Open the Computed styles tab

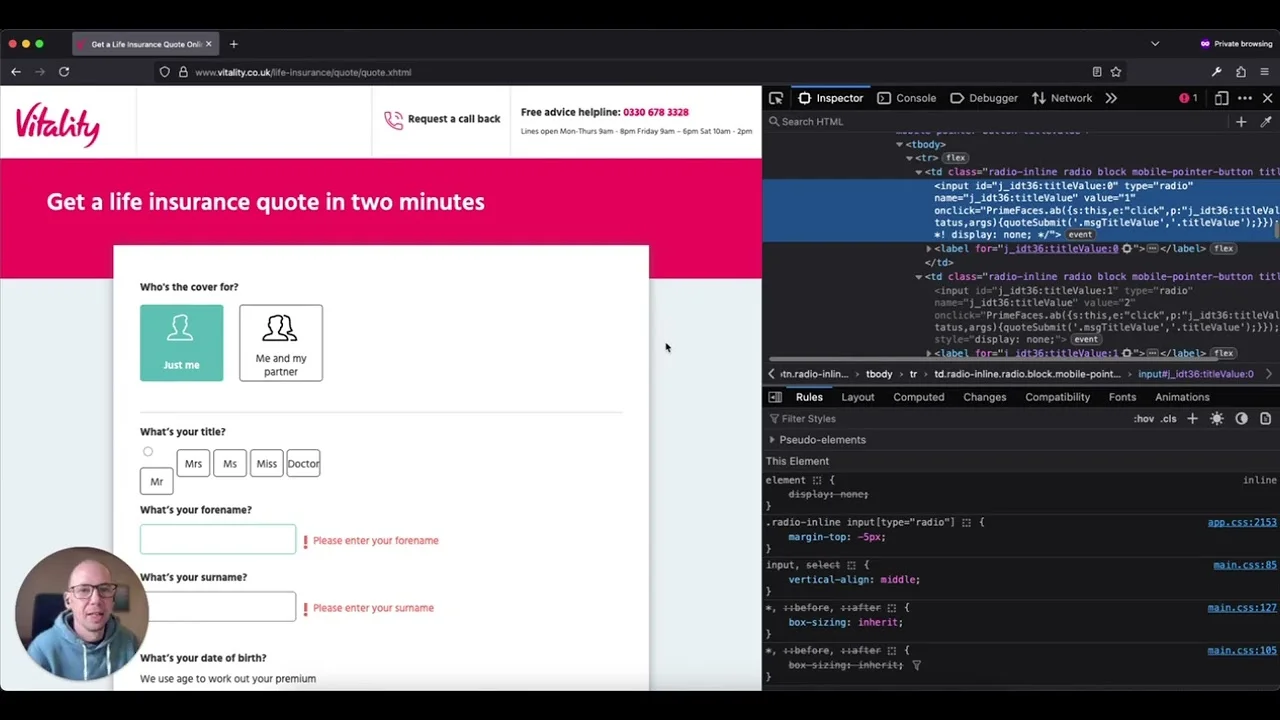(918, 397)
